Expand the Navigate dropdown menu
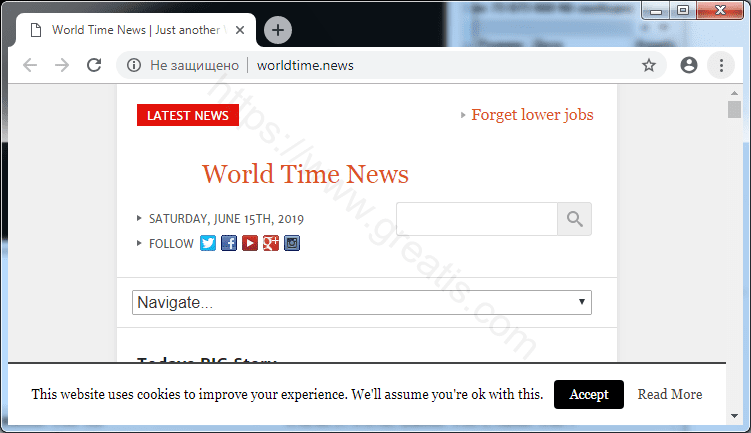The width and height of the screenshot is (751, 433). tap(361, 302)
